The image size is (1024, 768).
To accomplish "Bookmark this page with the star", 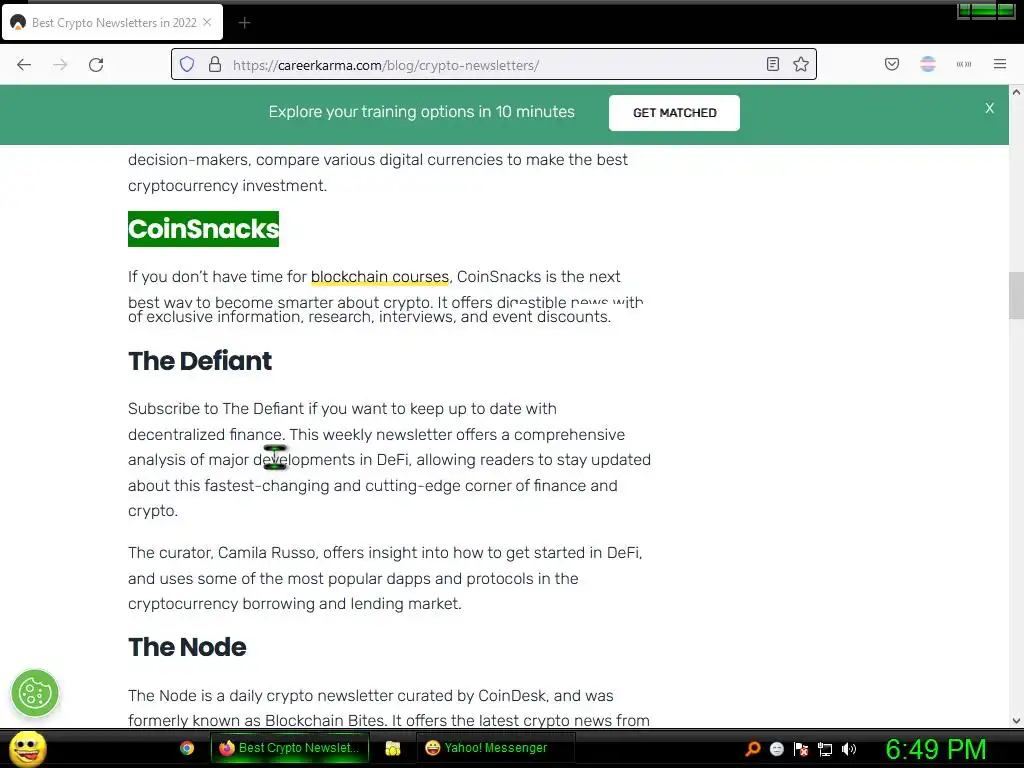I will (801, 64).
